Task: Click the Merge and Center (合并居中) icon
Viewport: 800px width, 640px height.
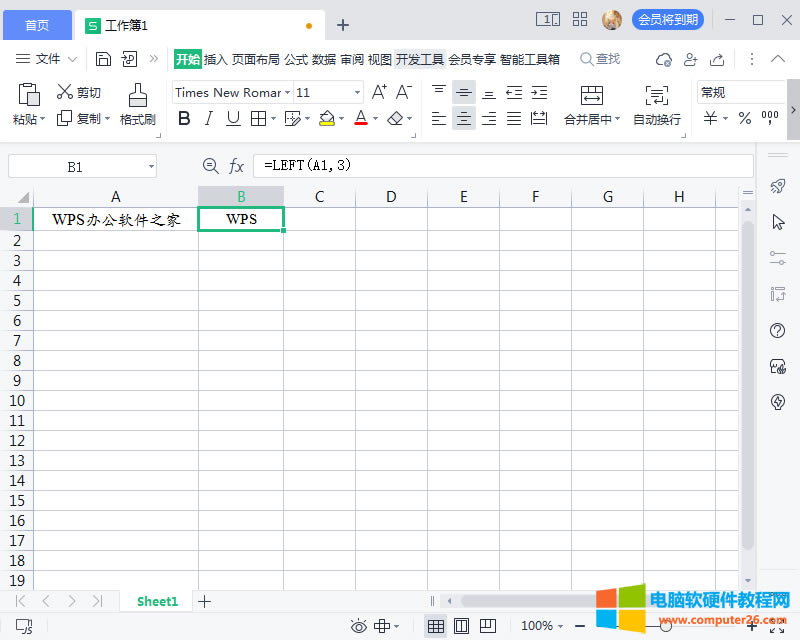Action: pos(592,95)
